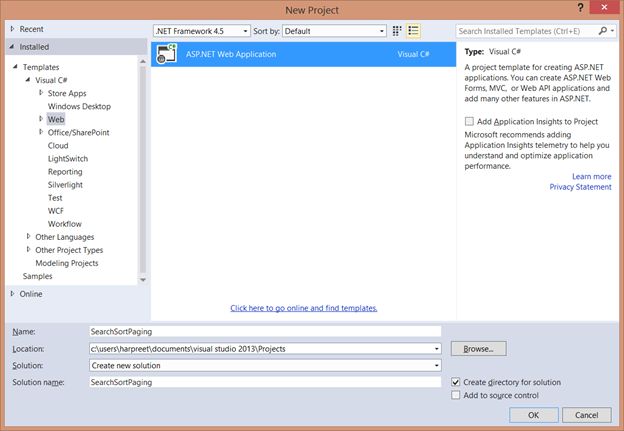Select Silverlight templates
624x431 pixels.
[65, 185]
